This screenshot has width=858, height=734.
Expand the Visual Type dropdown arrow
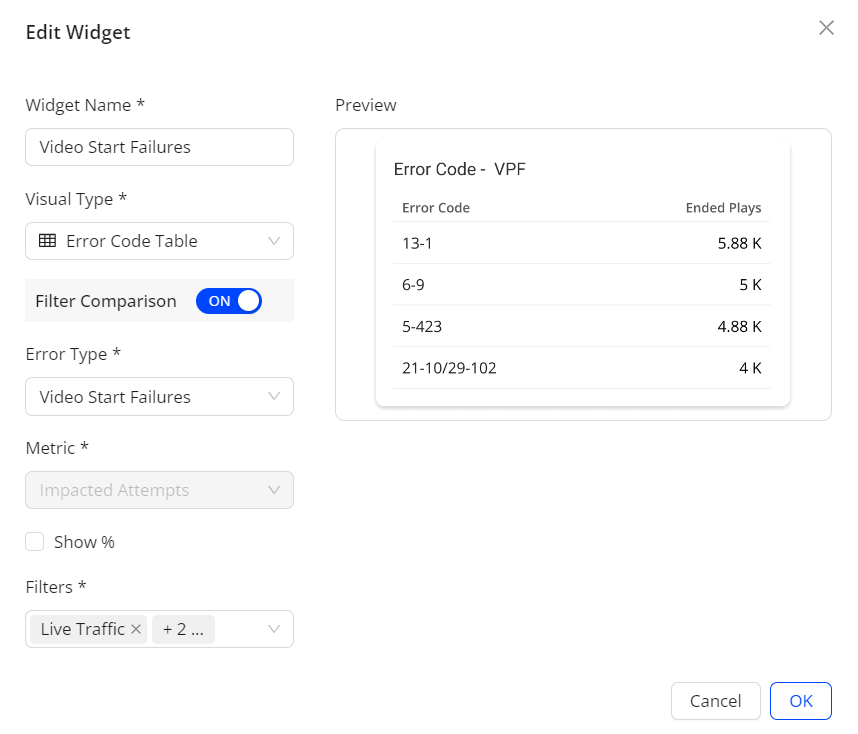[274, 241]
